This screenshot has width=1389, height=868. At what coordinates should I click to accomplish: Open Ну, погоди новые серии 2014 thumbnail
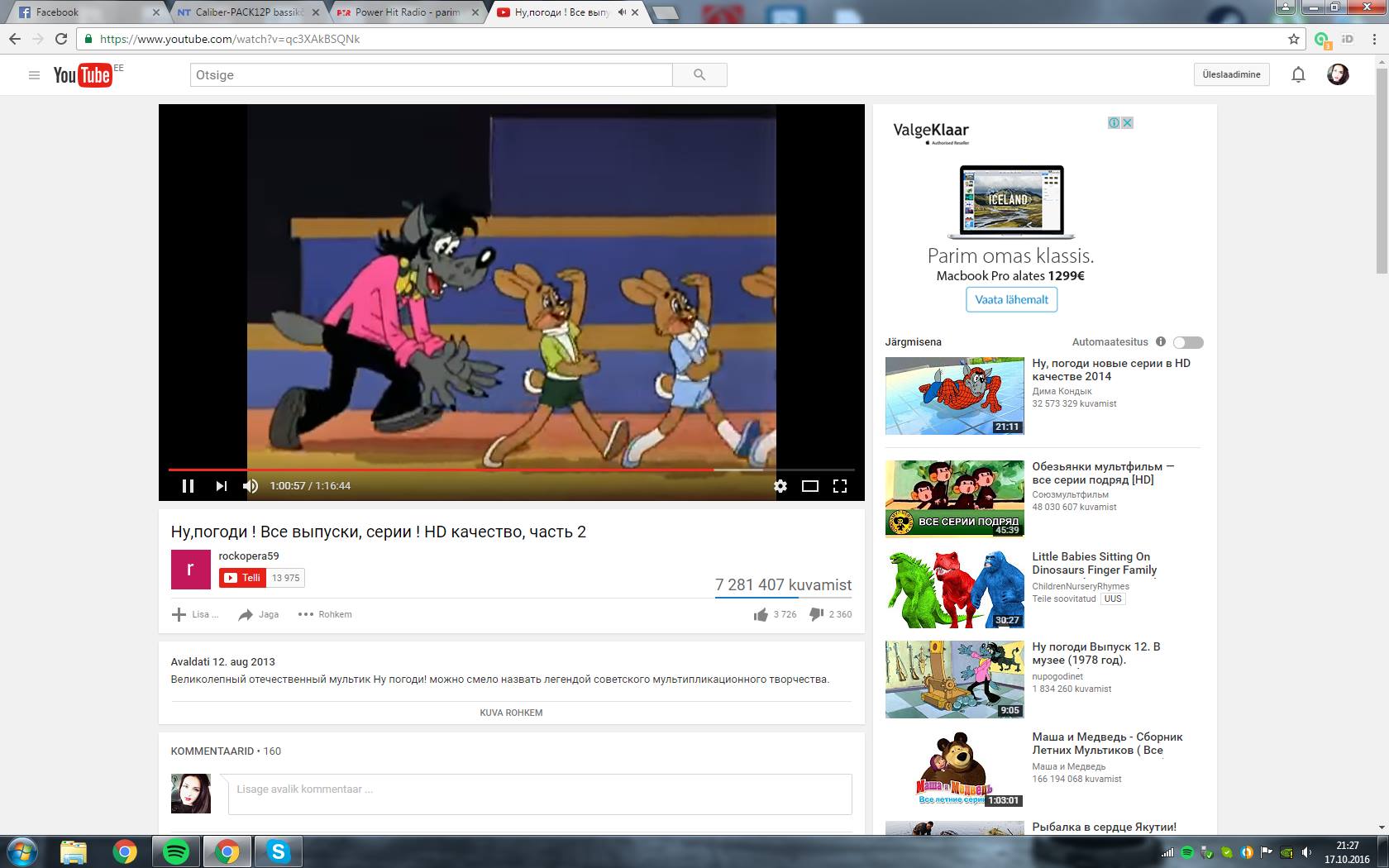(955, 396)
